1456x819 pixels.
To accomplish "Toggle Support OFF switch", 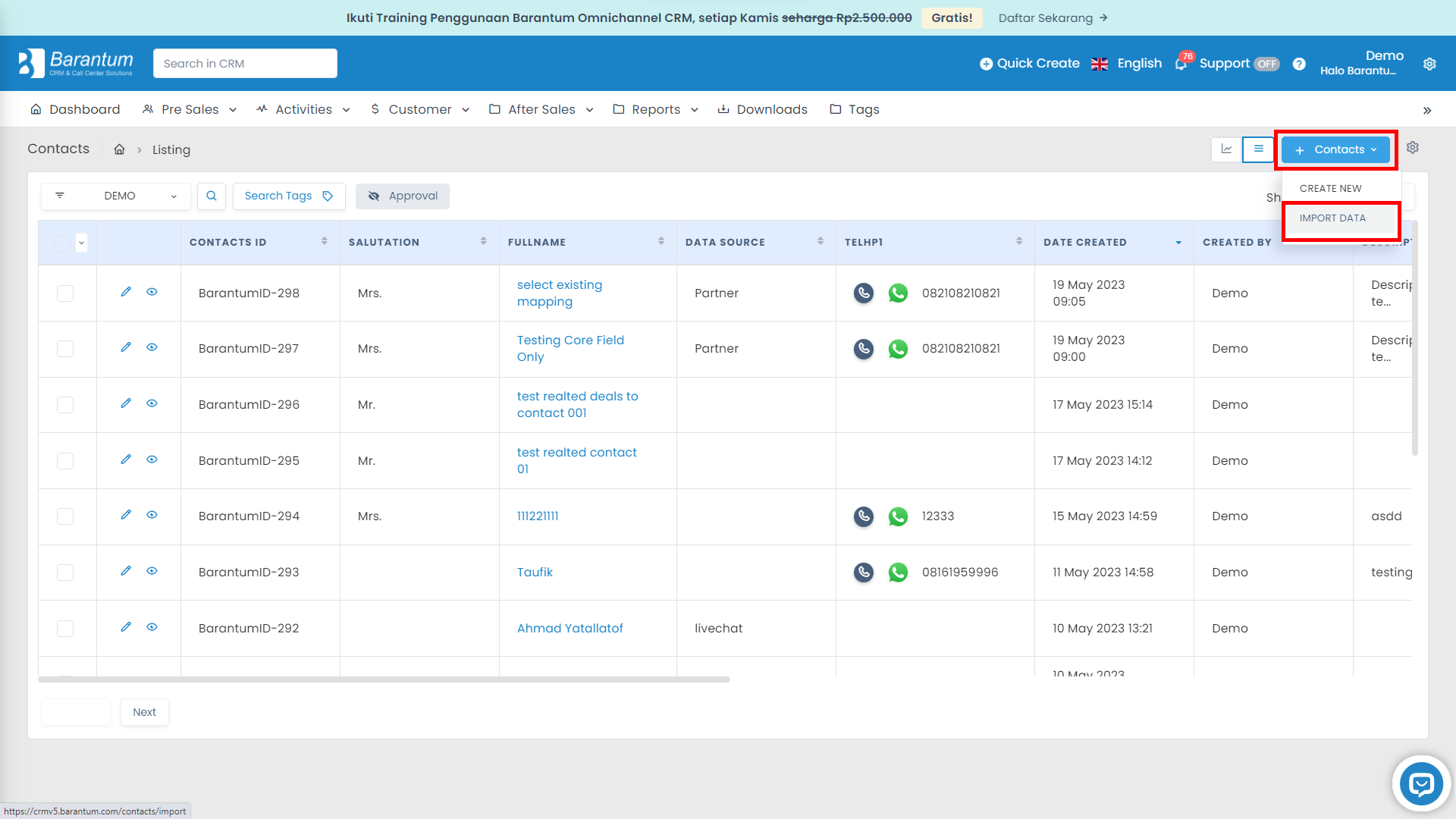I will point(1266,64).
